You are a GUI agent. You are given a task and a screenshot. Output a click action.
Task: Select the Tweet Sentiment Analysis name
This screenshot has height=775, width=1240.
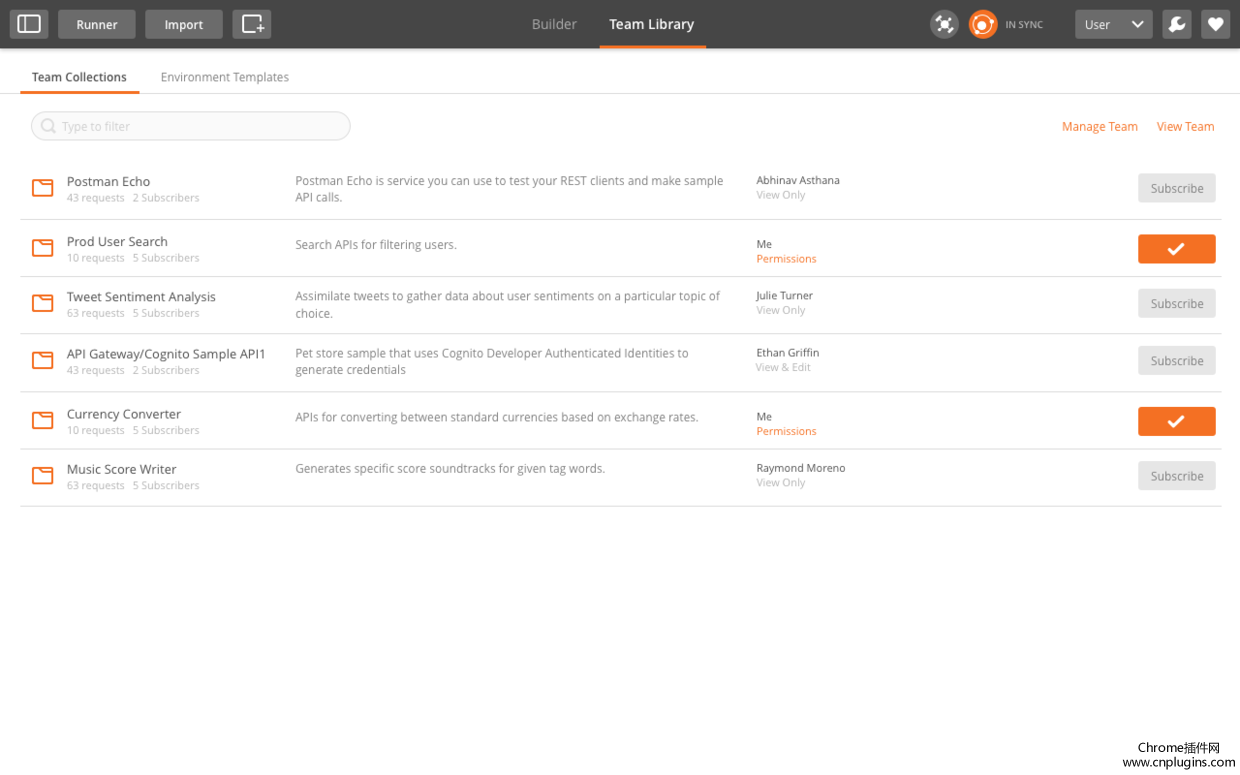click(x=141, y=296)
